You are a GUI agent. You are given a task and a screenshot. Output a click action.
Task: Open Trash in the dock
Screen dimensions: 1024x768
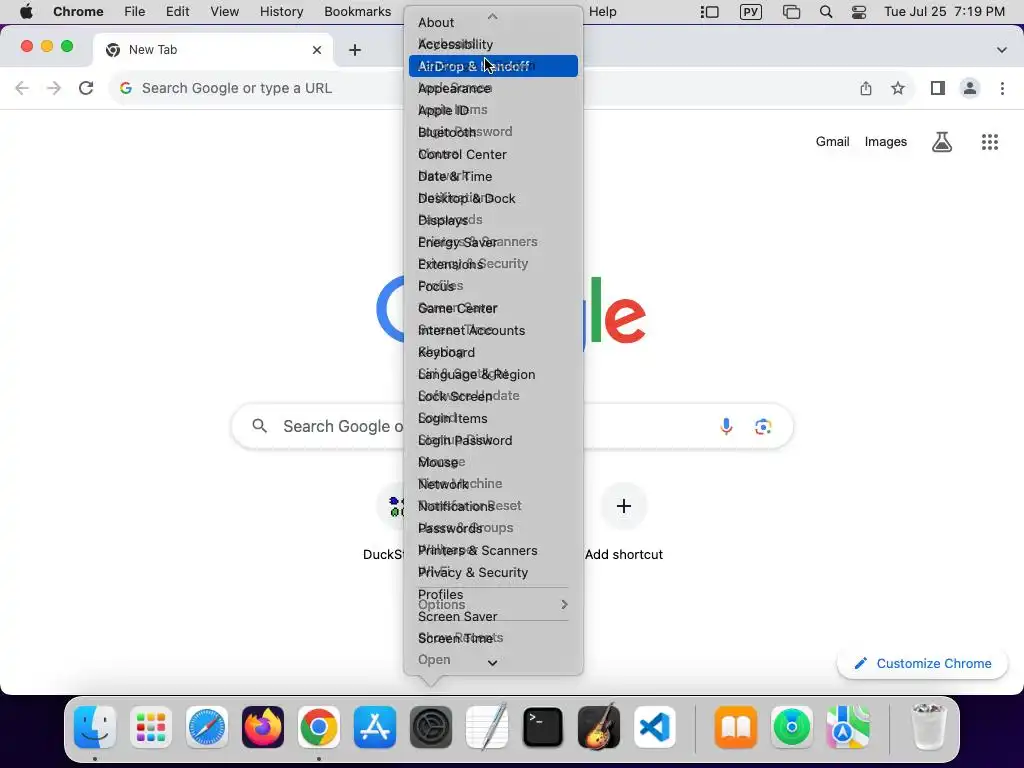[928, 727]
